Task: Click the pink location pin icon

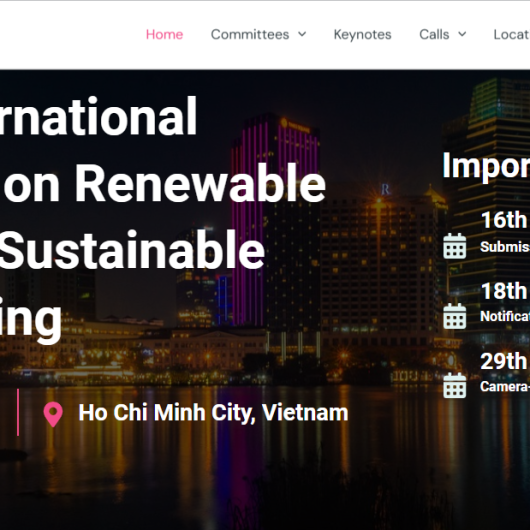Action: [53, 414]
